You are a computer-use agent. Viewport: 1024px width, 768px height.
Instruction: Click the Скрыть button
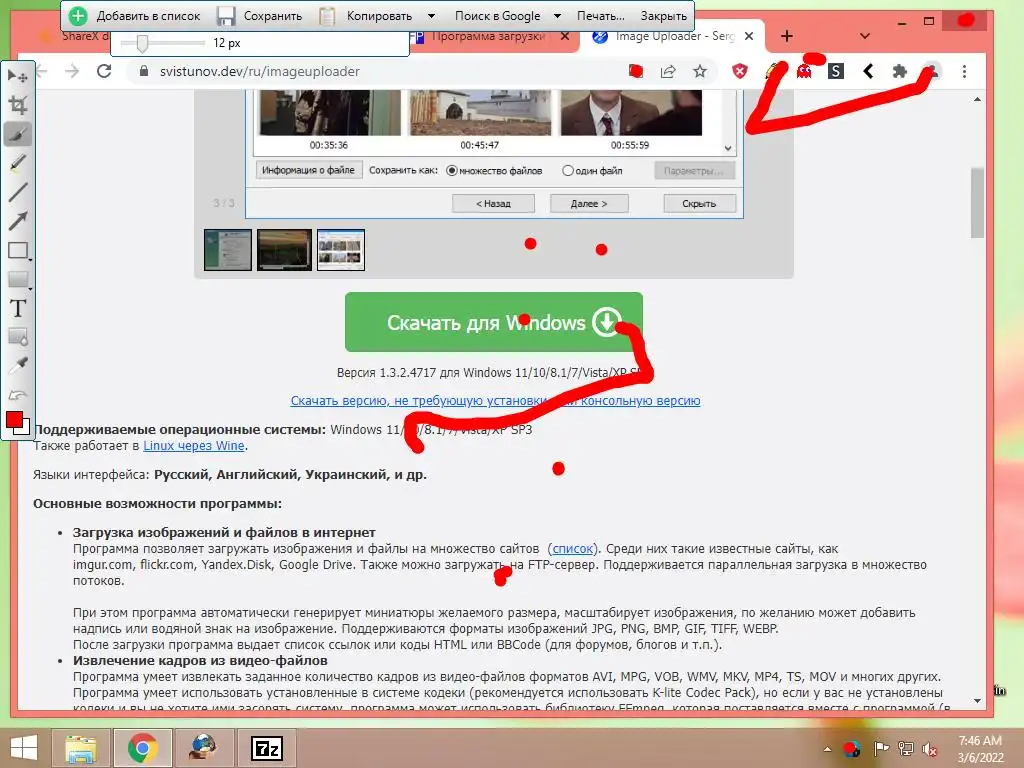[699, 203]
